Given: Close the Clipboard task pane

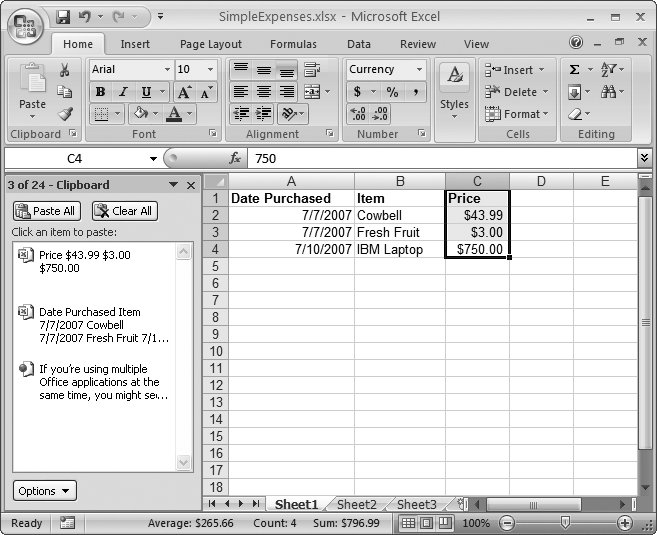Looking at the screenshot, I should (x=191, y=185).
